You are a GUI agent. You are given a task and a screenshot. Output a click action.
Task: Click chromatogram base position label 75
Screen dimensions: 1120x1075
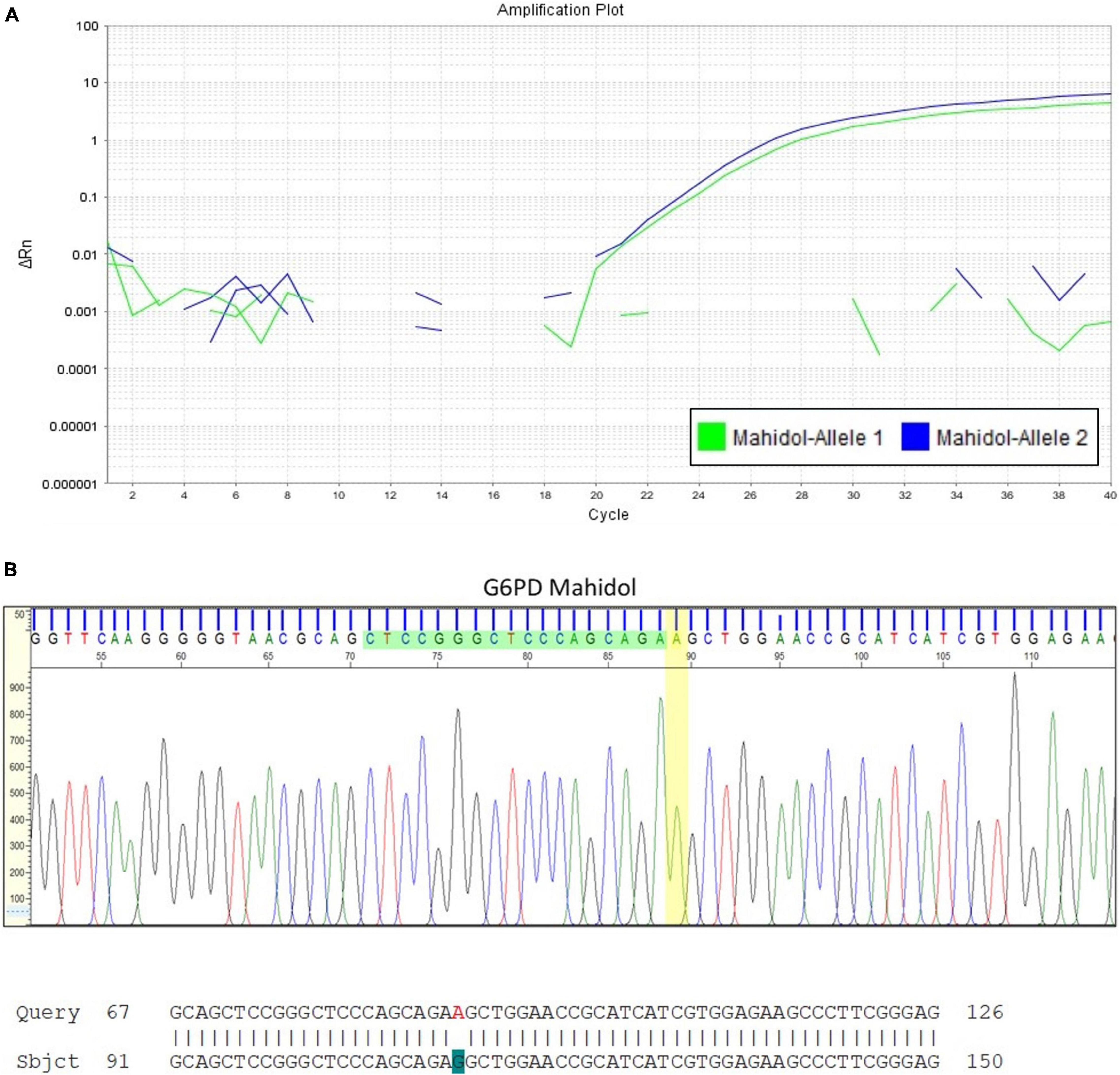[437, 656]
